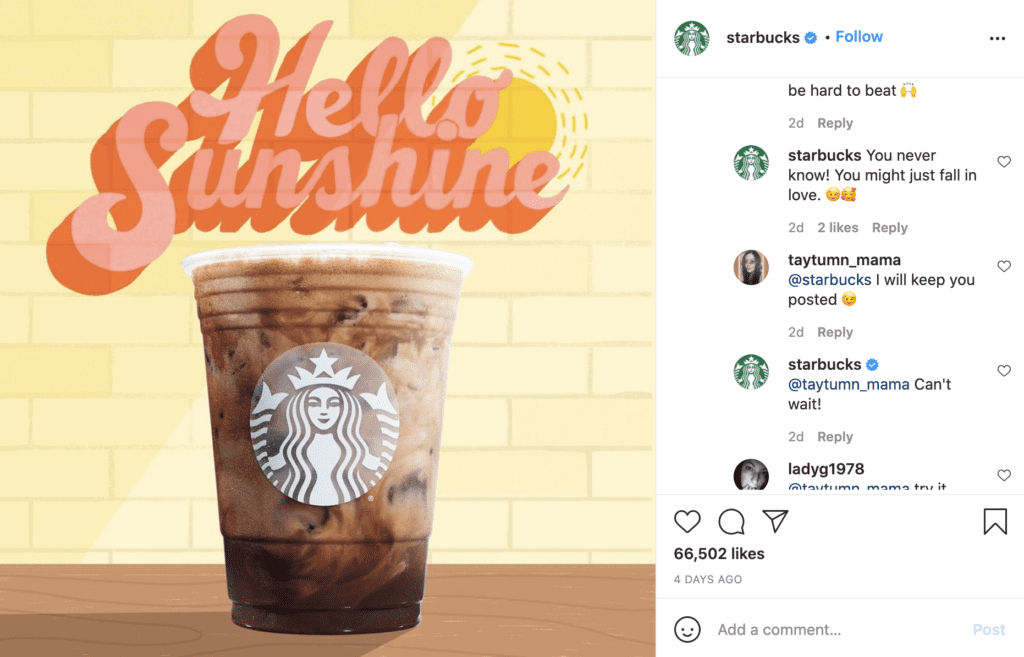Viewport: 1024px width, 657px height.
Task: Like starbucks comment 'You might just fall in love'
Action: click(x=1004, y=161)
